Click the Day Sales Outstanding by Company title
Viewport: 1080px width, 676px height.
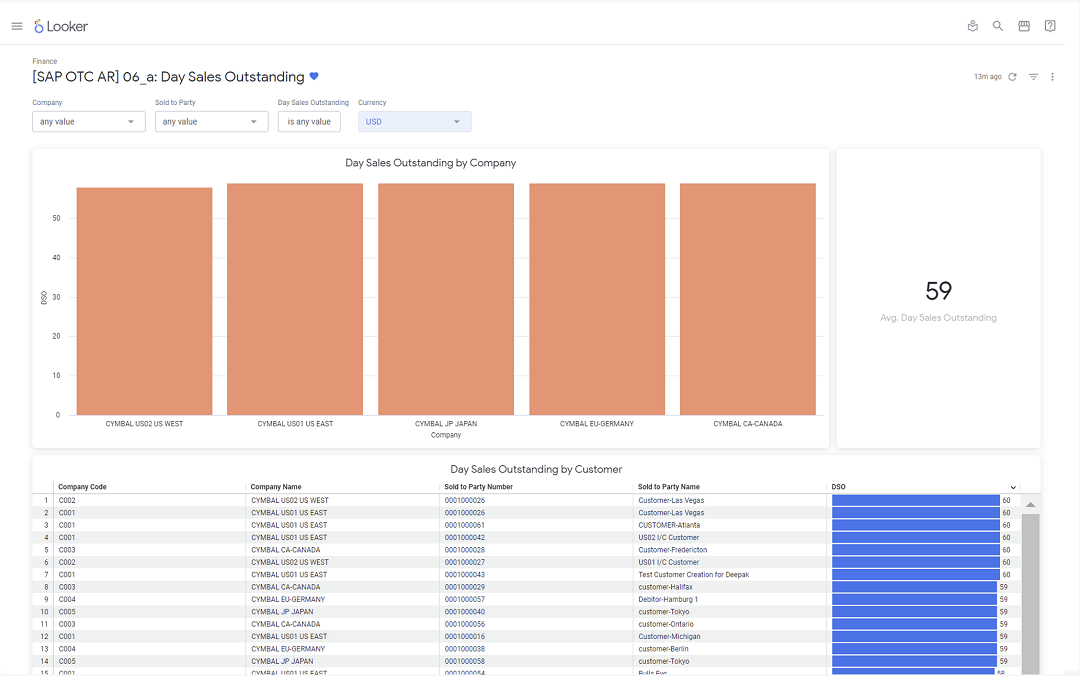tap(430, 163)
